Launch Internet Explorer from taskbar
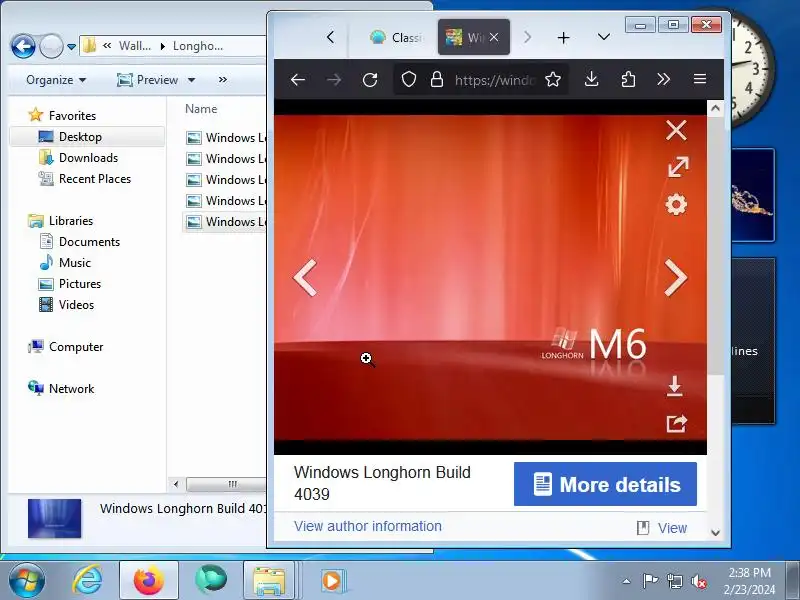The height and width of the screenshot is (600, 800). [x=87, y=581]
